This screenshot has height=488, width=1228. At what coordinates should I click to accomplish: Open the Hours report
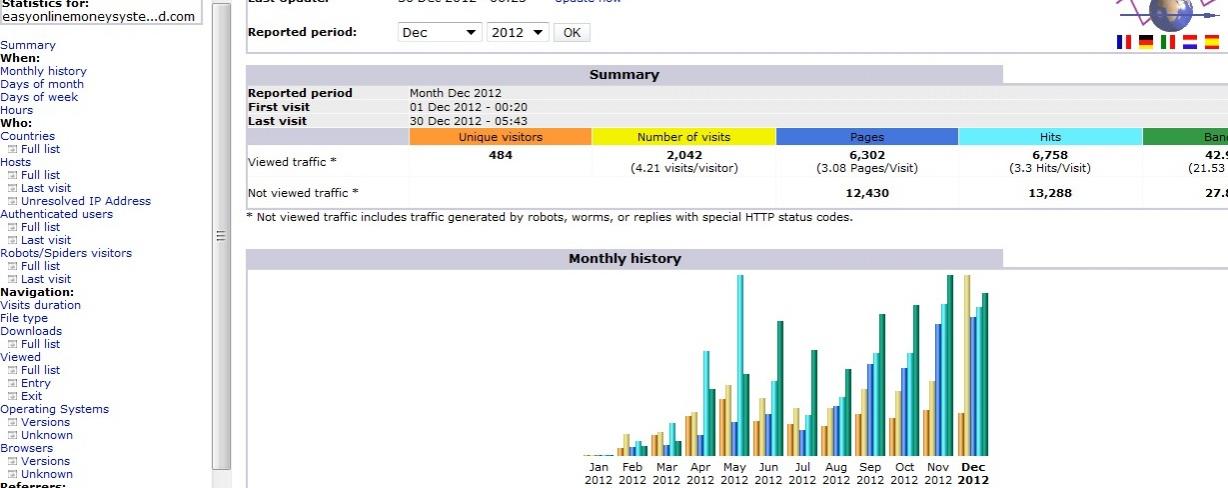pos(16,110)
